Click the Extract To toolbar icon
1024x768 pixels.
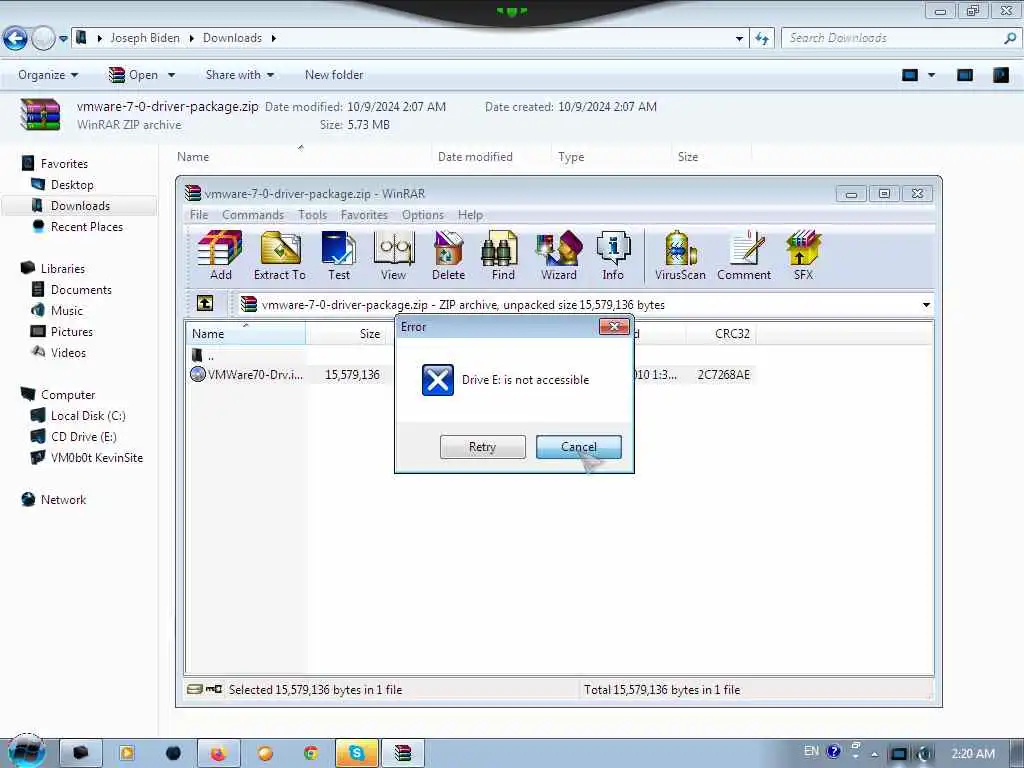280,255
